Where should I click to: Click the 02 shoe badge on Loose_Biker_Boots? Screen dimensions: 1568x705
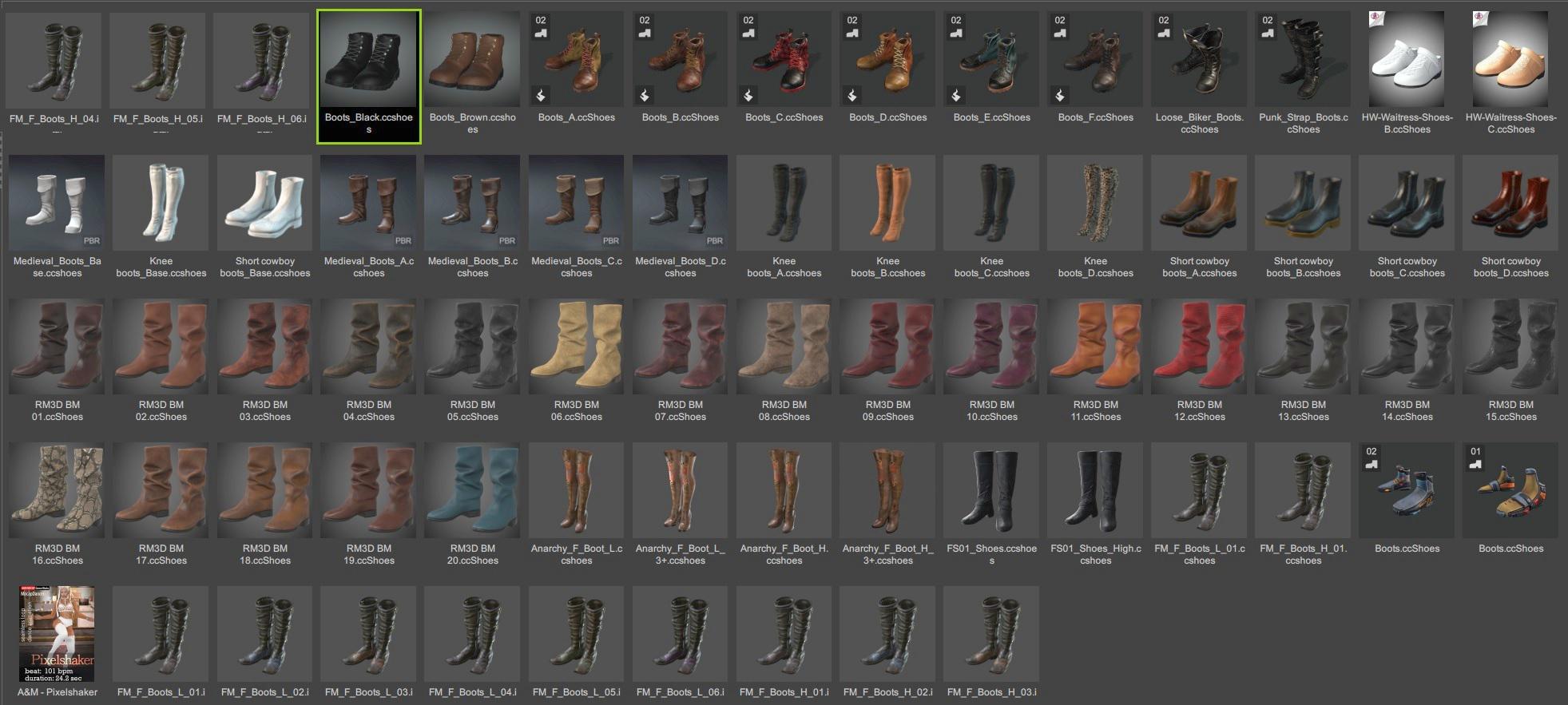(x=1164, y=26)
